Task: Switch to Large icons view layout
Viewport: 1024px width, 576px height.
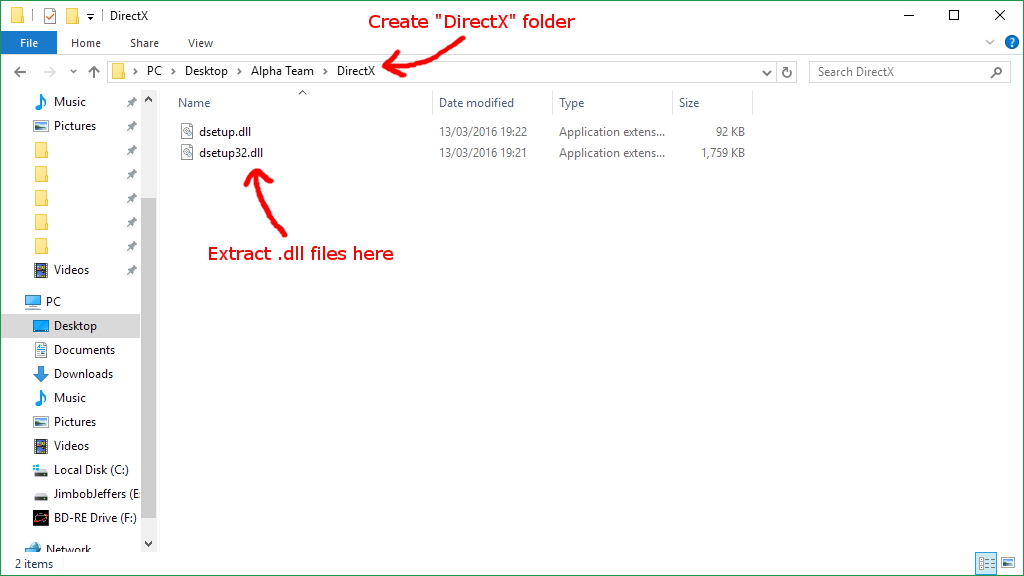Action: 1008,563
